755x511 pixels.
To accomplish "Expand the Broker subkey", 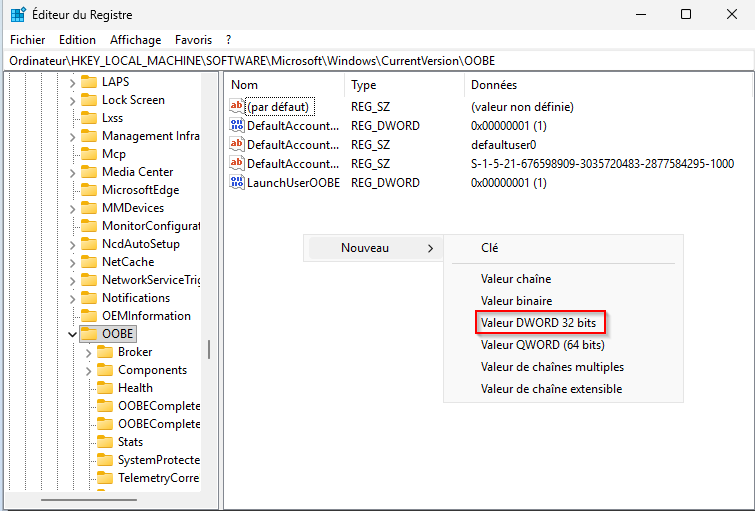I will 88,352.
